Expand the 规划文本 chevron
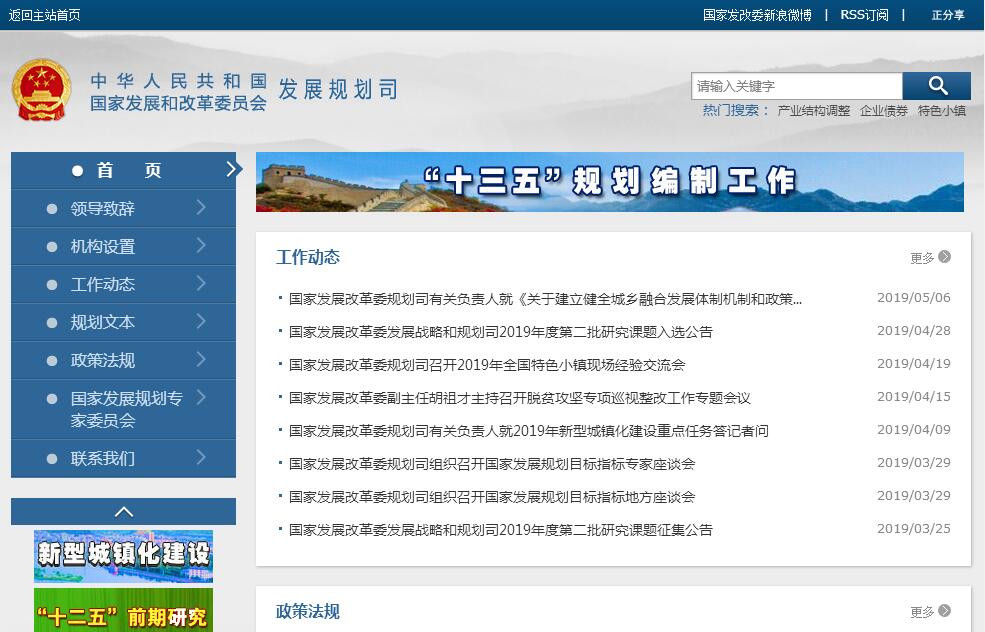This screenshot has width=985, height=632. [x=201, y=321]
